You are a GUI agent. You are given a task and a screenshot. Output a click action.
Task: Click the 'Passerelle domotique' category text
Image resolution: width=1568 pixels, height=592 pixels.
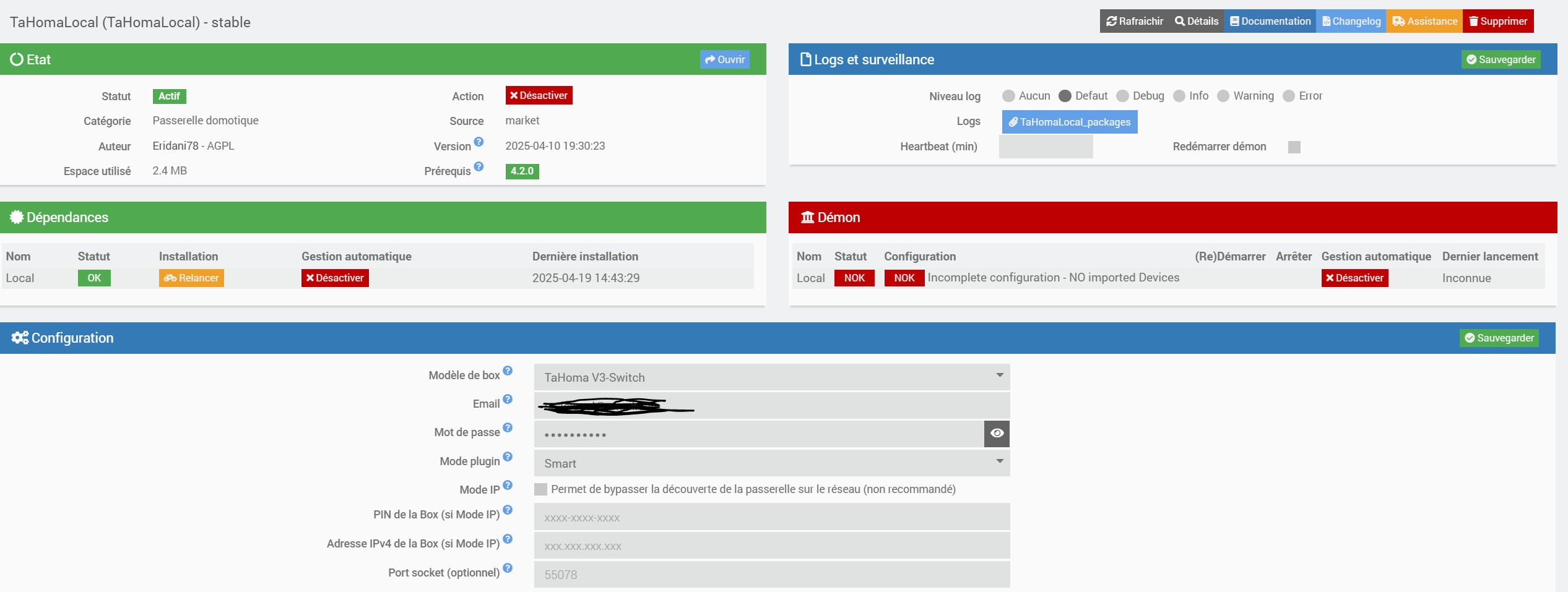point(206,121)
